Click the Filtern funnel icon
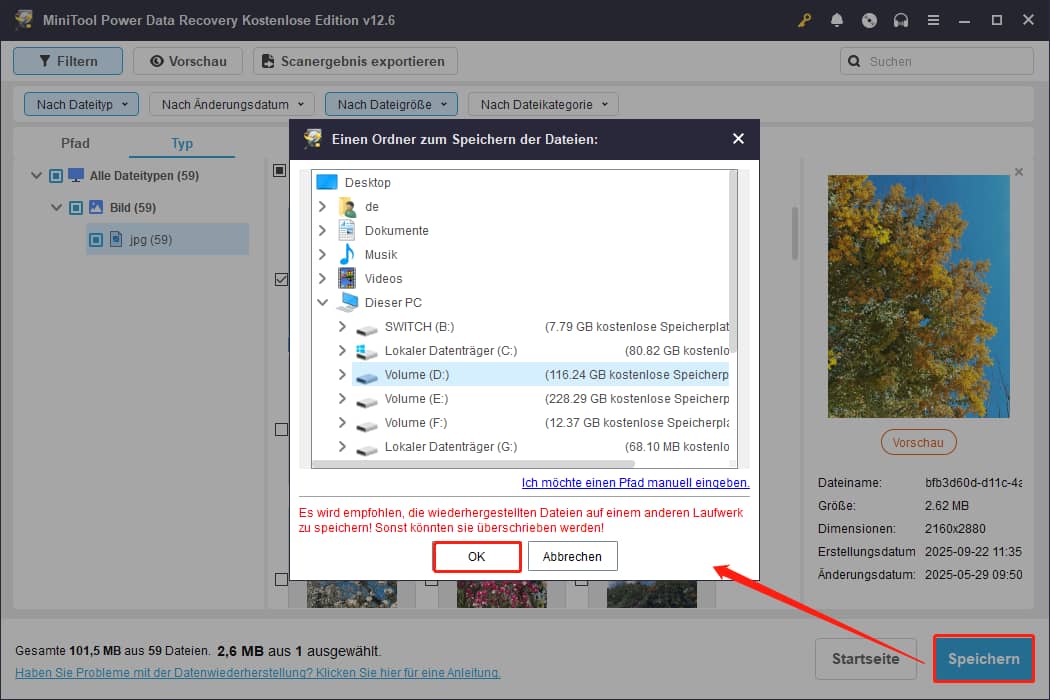This screenshot has height=700, width=1050. (x=46, y=61)
